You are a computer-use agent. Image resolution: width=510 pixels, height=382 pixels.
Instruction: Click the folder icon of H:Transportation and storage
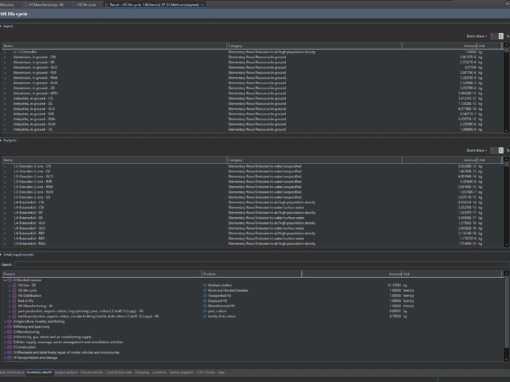(x=10, y=358)
